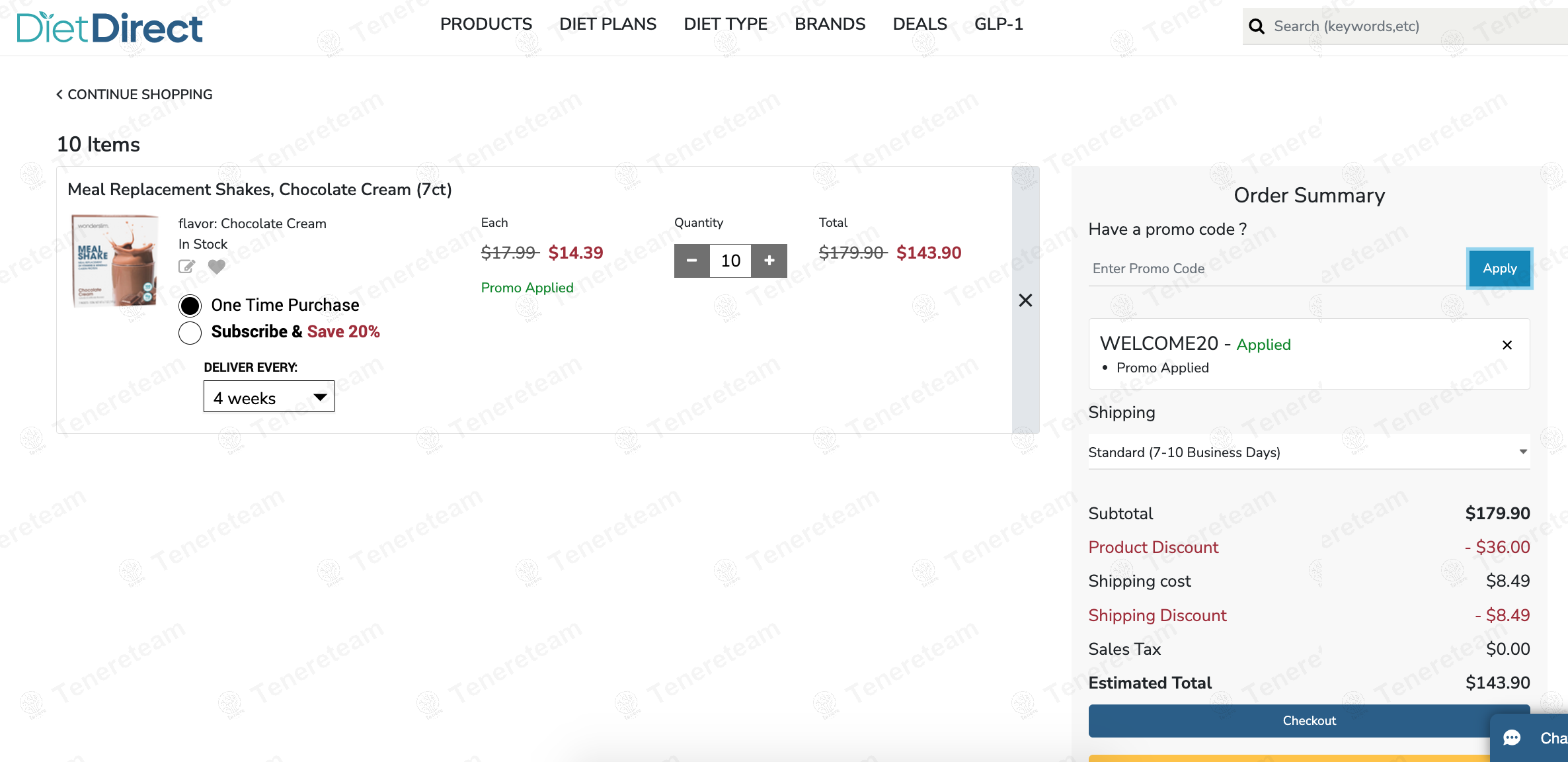This screenshot has height=762, width=1568.
Task: Click the DietDirect logo
Action: pos(110,28)
